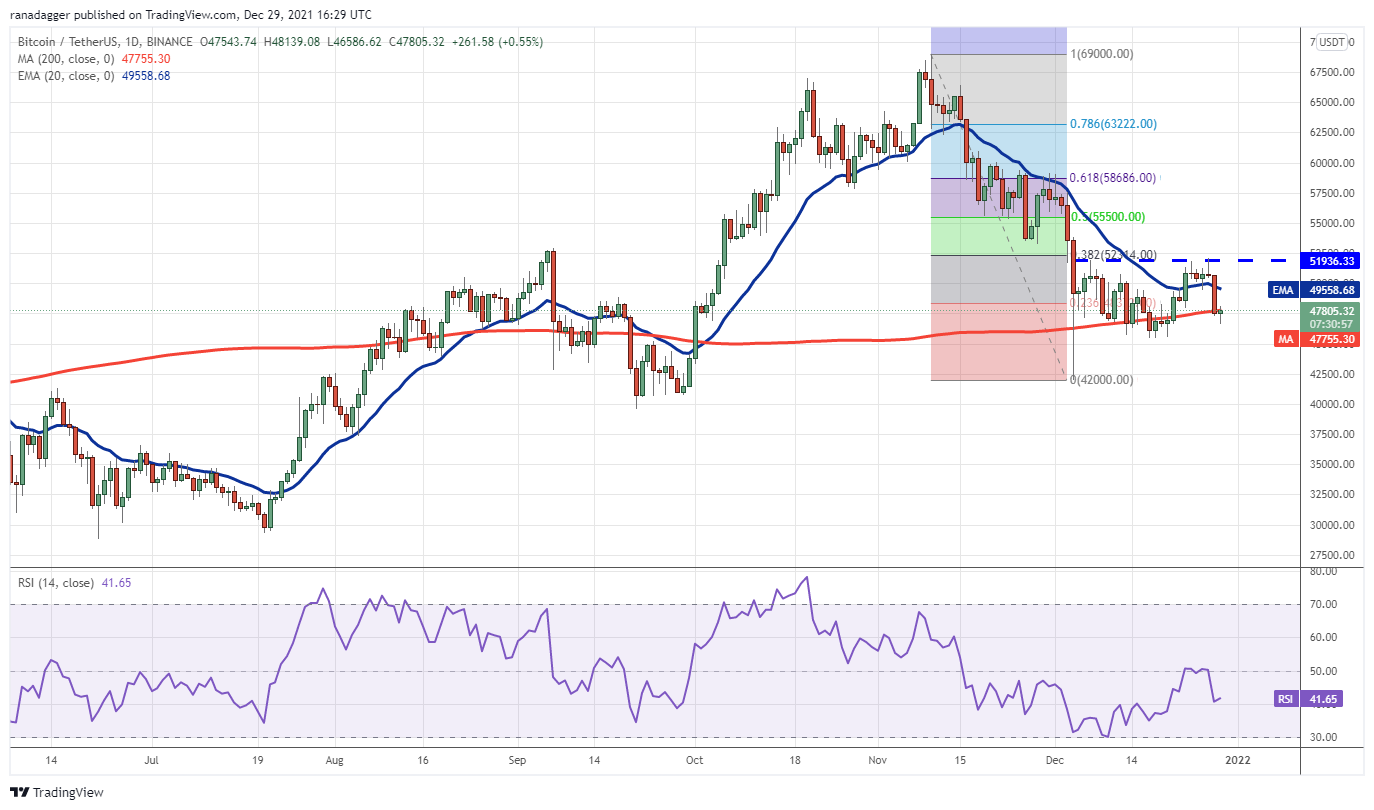Click the TradingView logo
Viewport: 1374px width, 810px height.
[x=57, y=792]
